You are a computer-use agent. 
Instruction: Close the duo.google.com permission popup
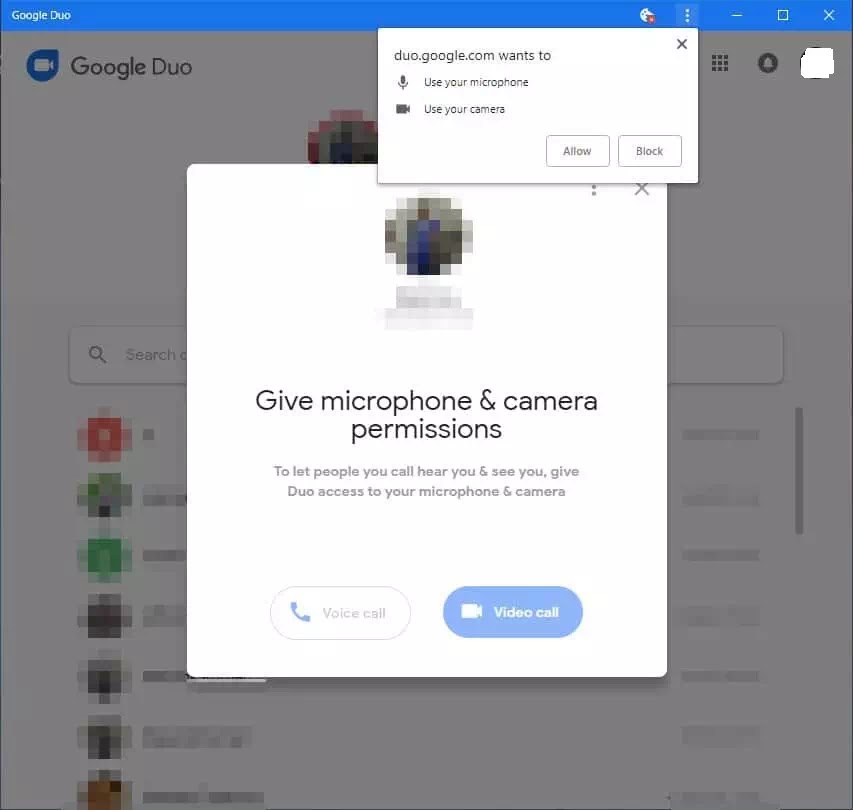tap(682, 44)
